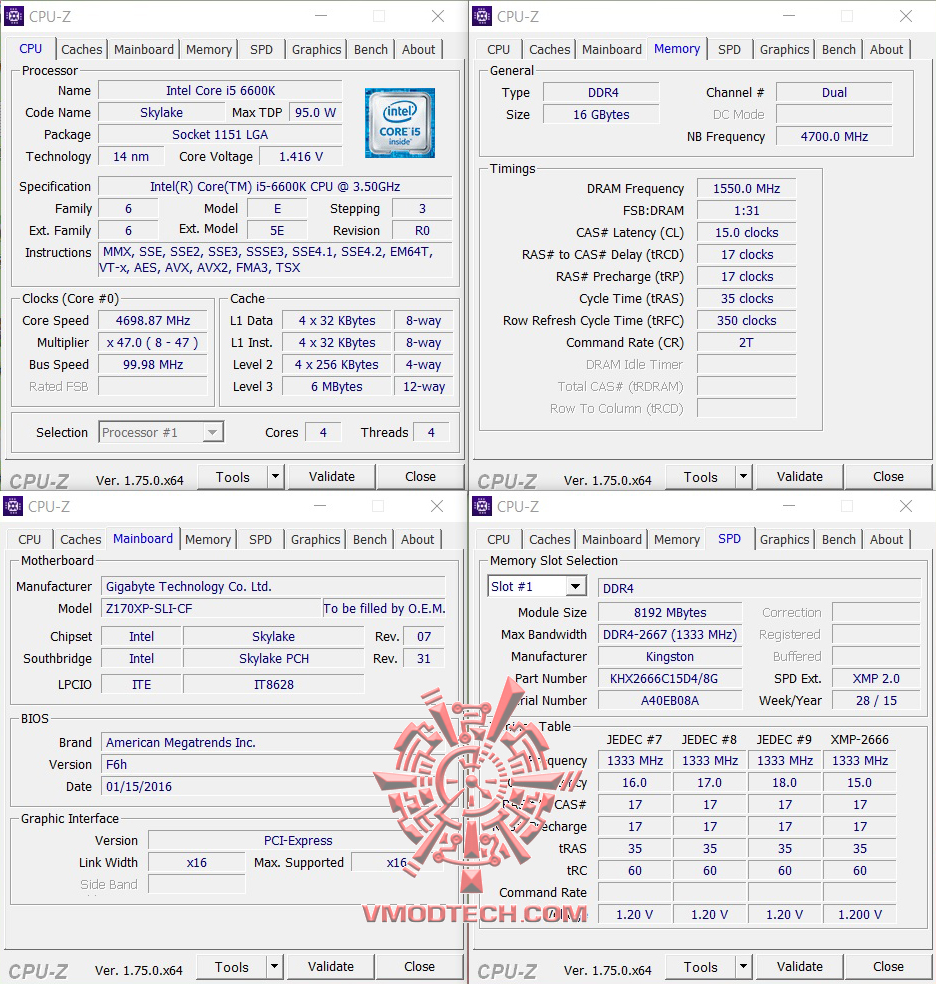Click Validate button in the SPD window
Screen dimensions: 936x984
click(800, 967)
